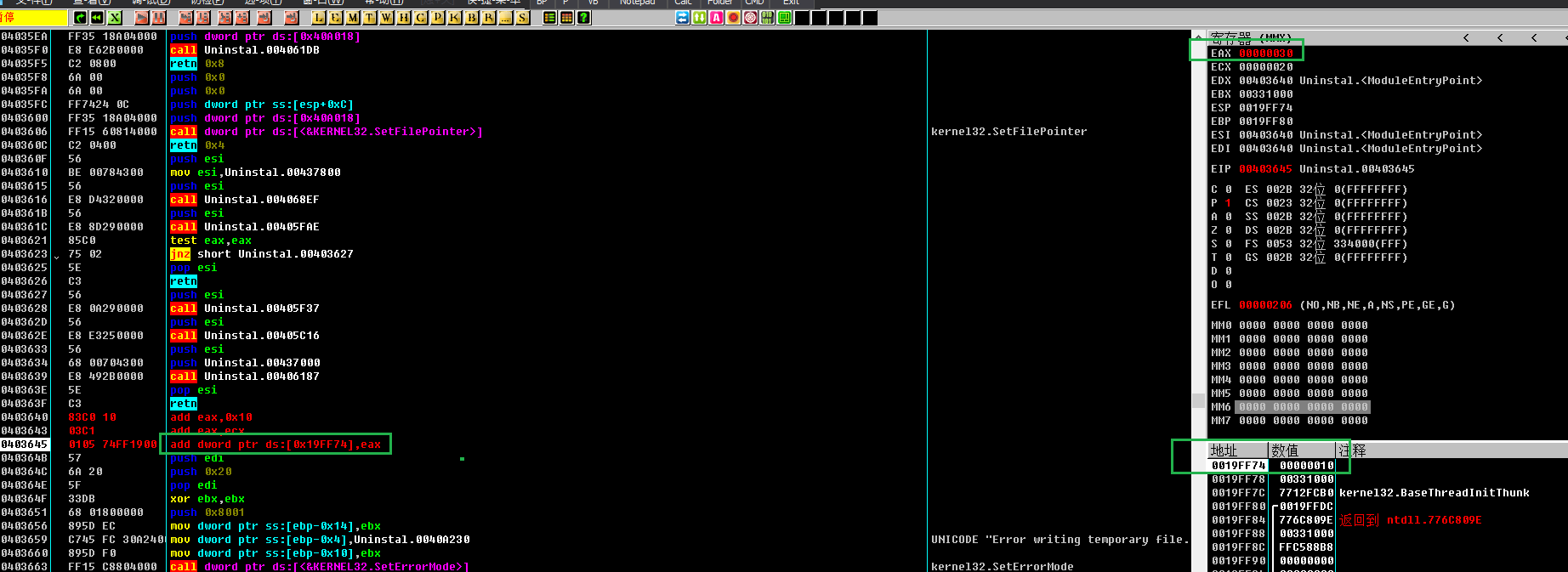Viewport: 1568px width, 572px height.
Task: Click the green up-down arrows icon
Action: tap(700, 18)
